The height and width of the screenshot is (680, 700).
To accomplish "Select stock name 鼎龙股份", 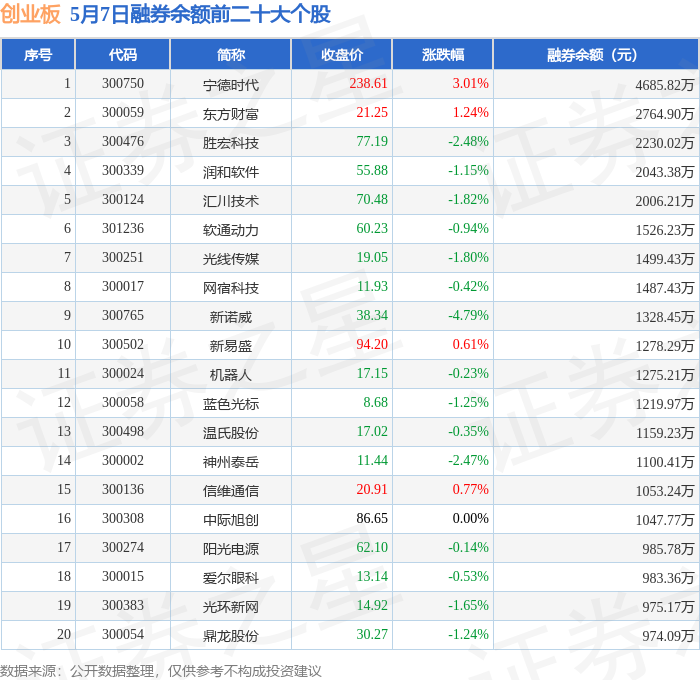I will (231, 636).
